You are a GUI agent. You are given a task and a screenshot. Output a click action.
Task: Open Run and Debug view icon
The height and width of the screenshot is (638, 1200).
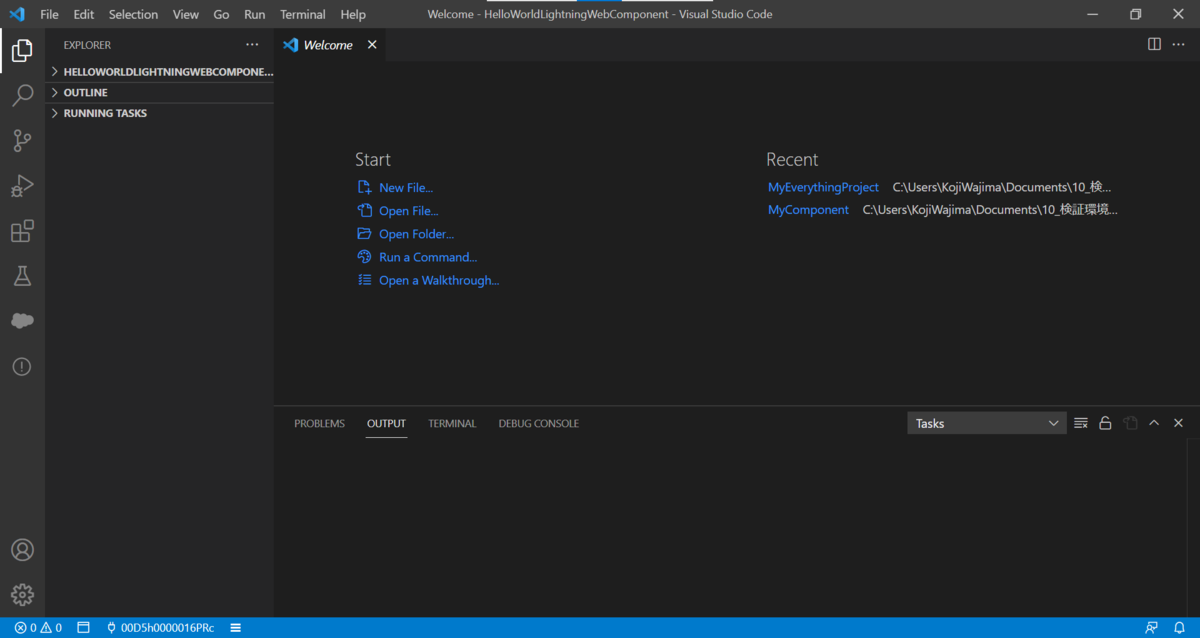[x=22, y=186]
